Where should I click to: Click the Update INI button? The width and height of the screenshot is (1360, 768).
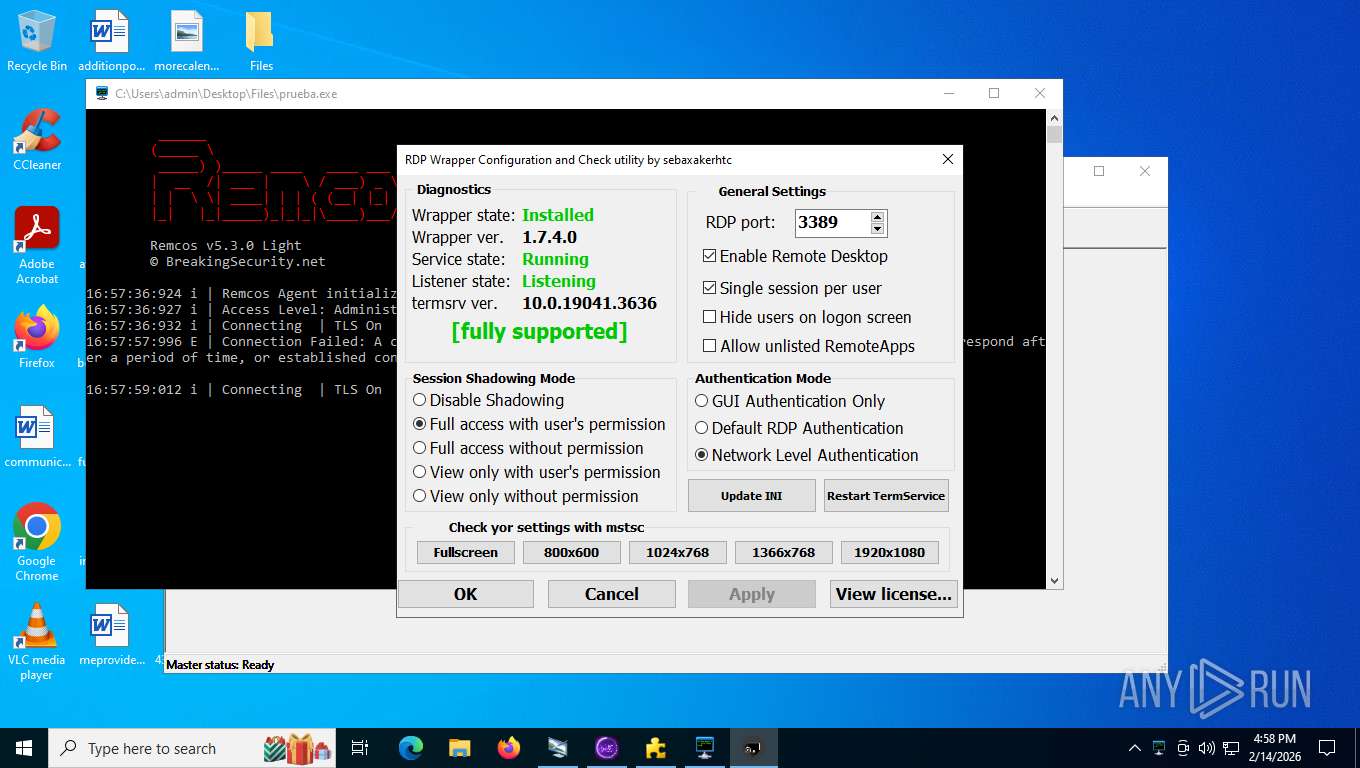pyautogui.click(x=752, y=496)
